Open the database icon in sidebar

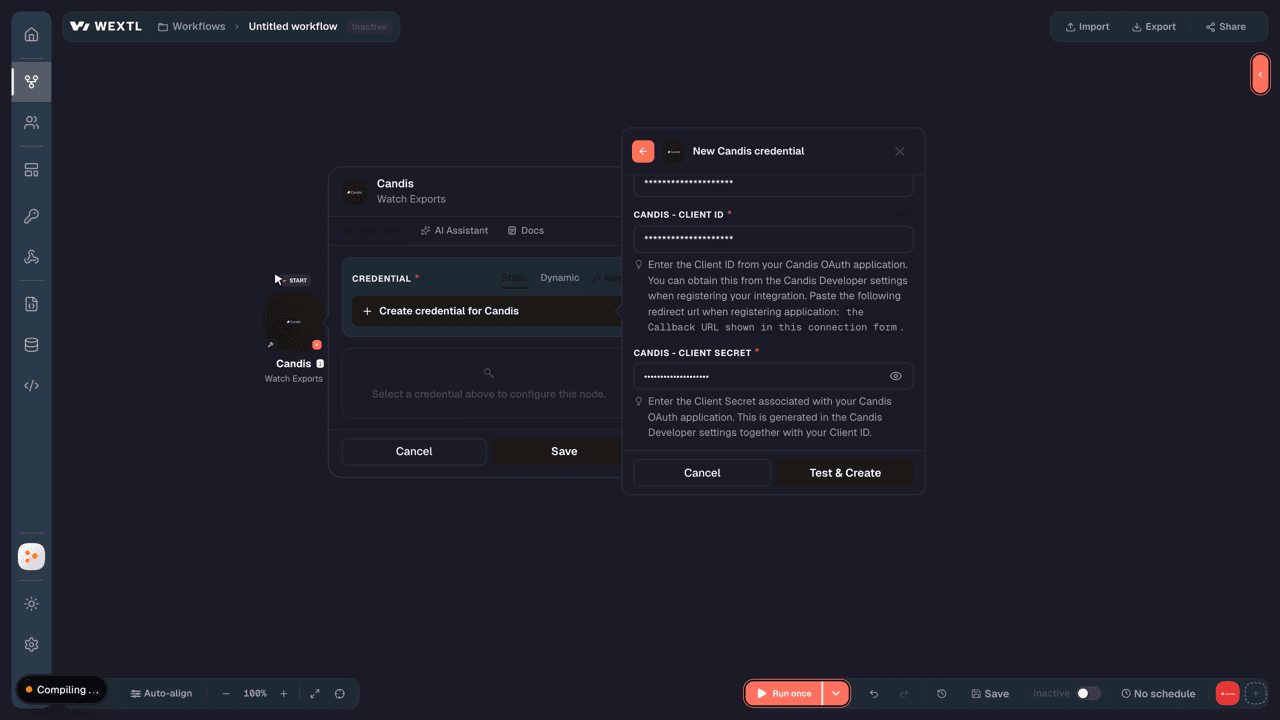(x=31, y=345)
